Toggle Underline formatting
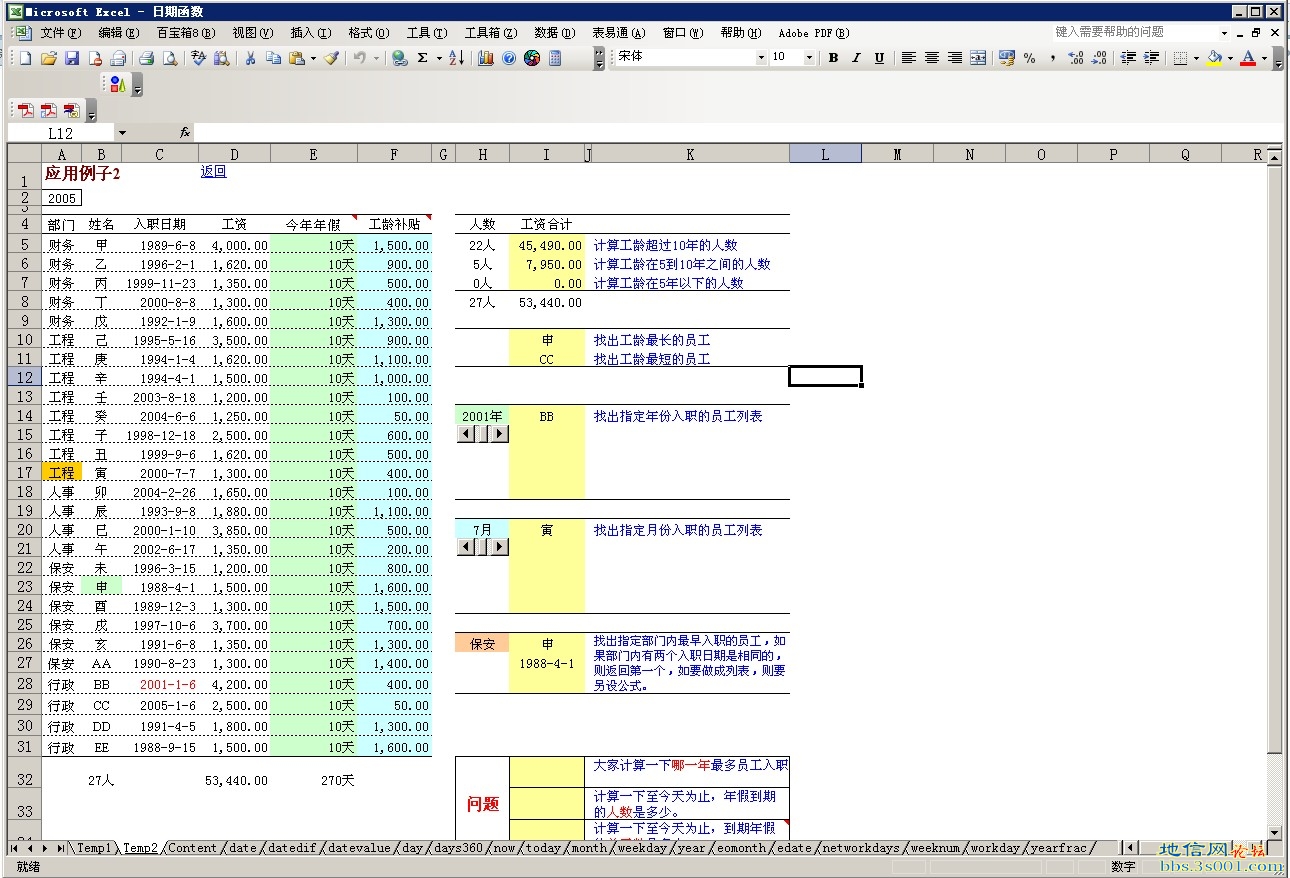The width and height of the screenshot is (1290, 878). (x=879, y=58)
